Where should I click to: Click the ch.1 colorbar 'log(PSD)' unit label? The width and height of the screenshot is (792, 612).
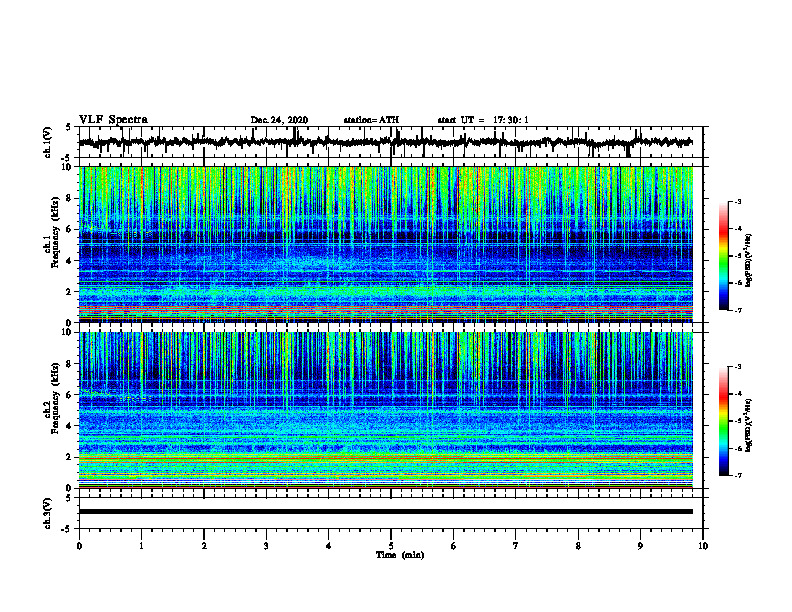pos(749,260)
